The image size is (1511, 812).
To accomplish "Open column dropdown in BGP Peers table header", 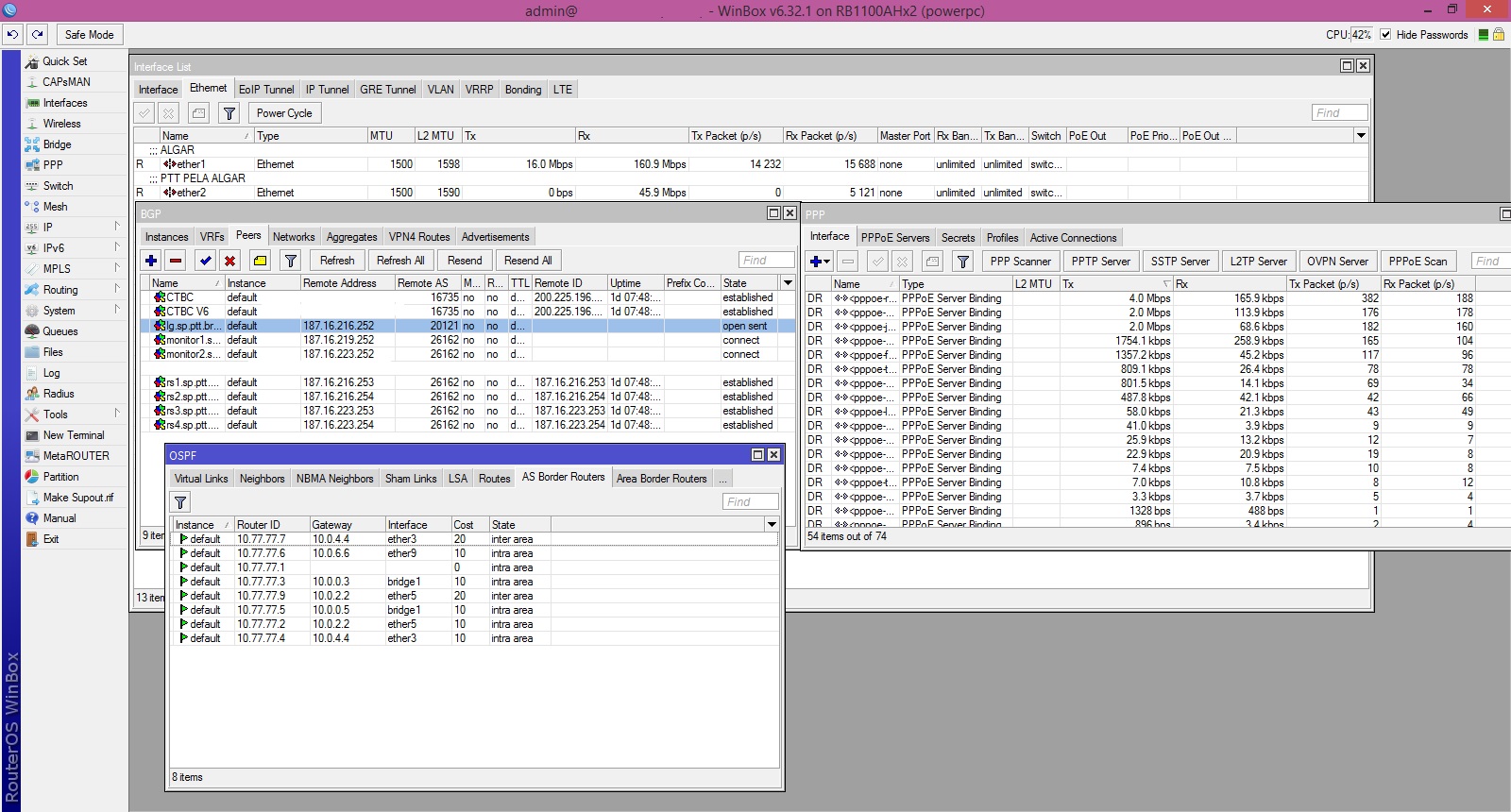I will pyautogui.click(x=788, y=283).
